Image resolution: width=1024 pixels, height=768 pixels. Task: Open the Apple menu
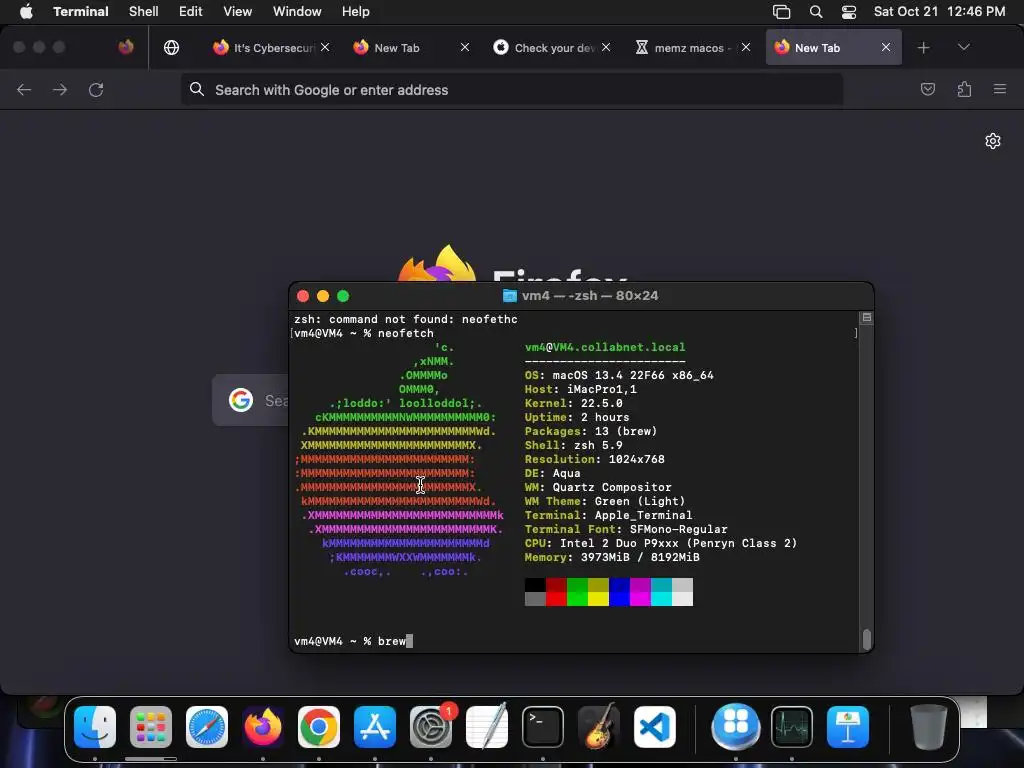[x=26, y=11]
